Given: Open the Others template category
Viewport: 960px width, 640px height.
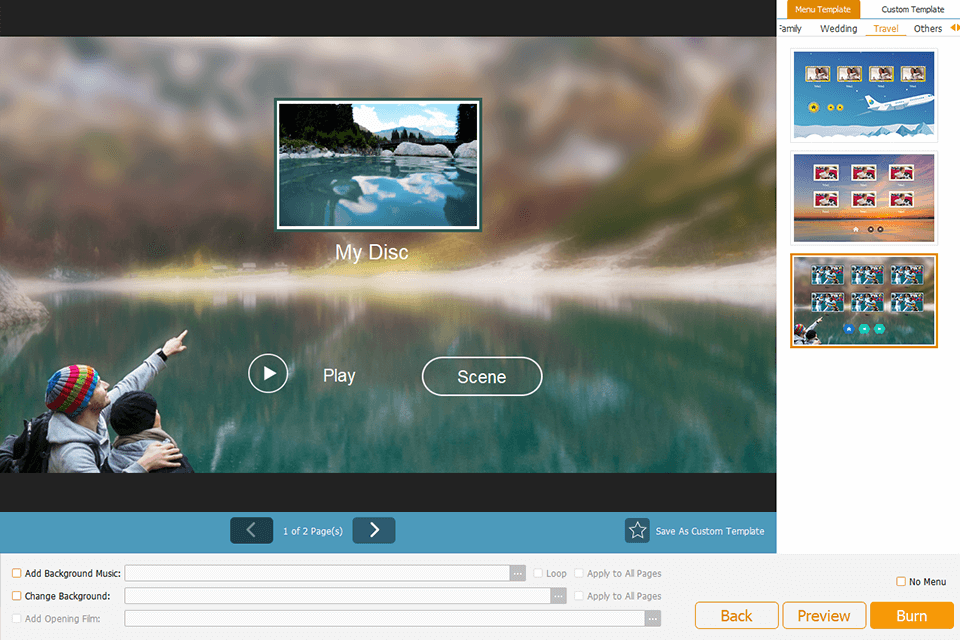Looking at the screenshot, I should point(927,28).
